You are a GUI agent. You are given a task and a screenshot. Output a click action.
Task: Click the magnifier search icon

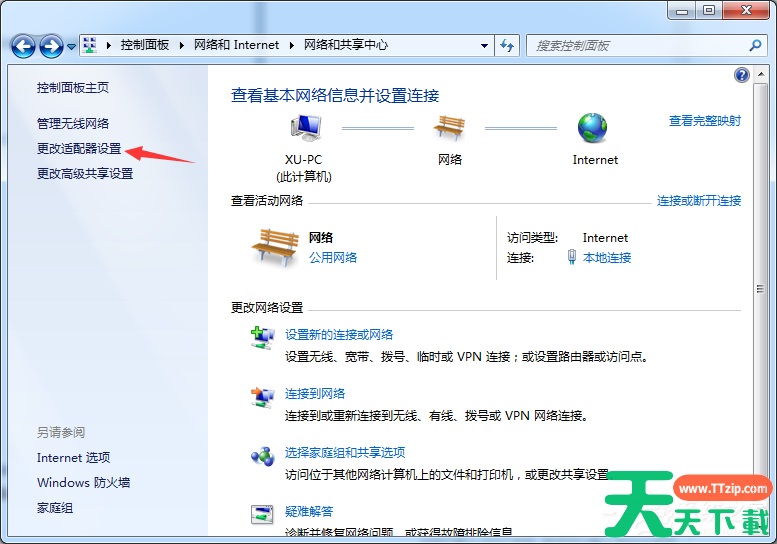tap(755, 46)
